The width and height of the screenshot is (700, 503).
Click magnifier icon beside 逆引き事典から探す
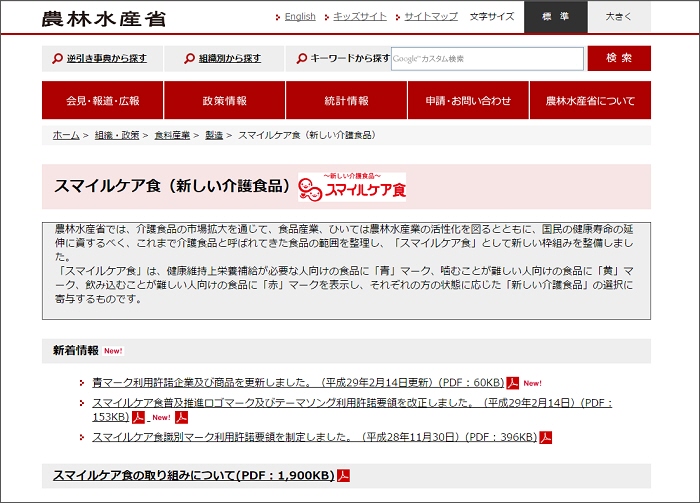coord(57,58)
